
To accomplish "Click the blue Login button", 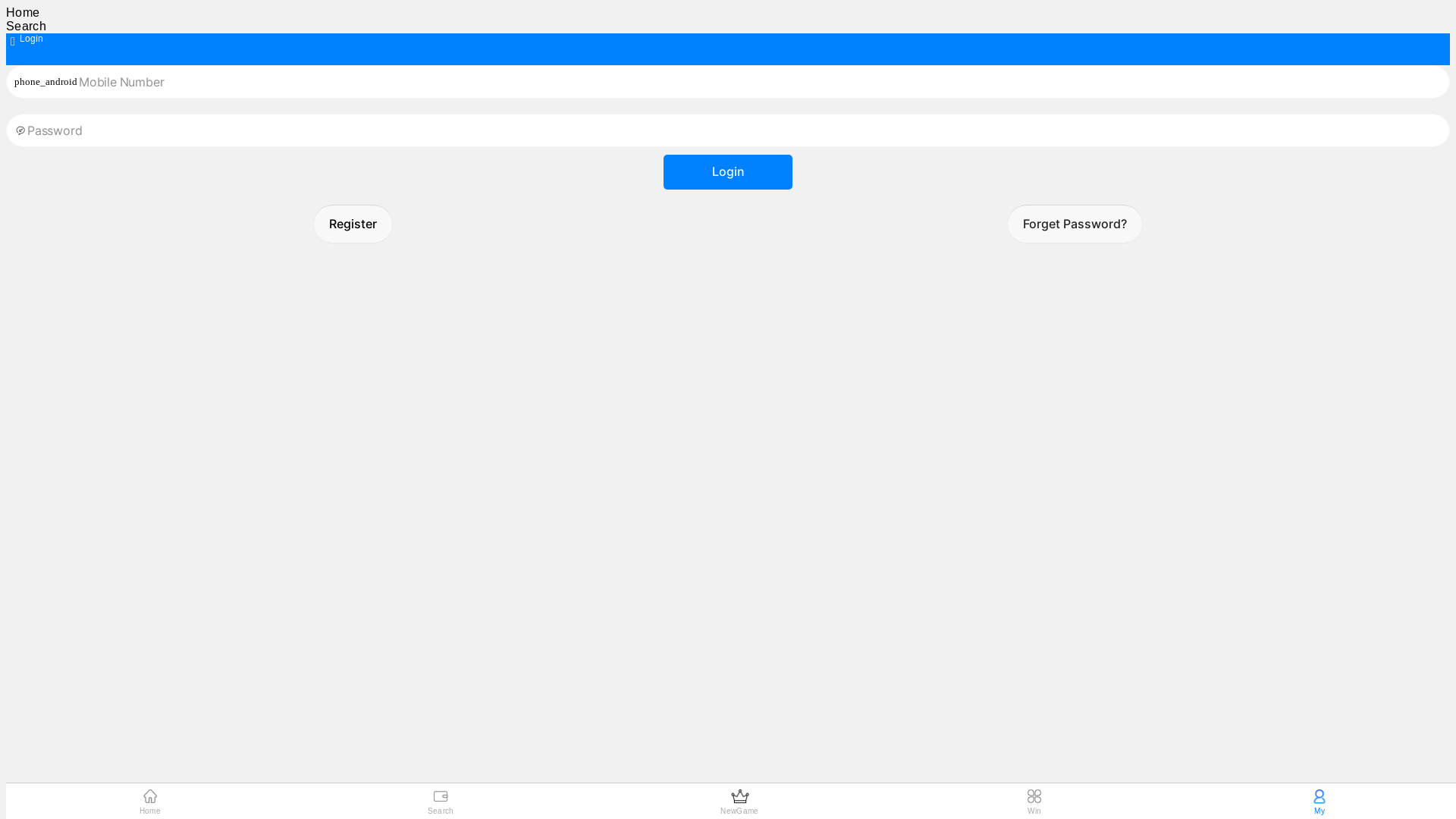I will (x=728, y=172).
